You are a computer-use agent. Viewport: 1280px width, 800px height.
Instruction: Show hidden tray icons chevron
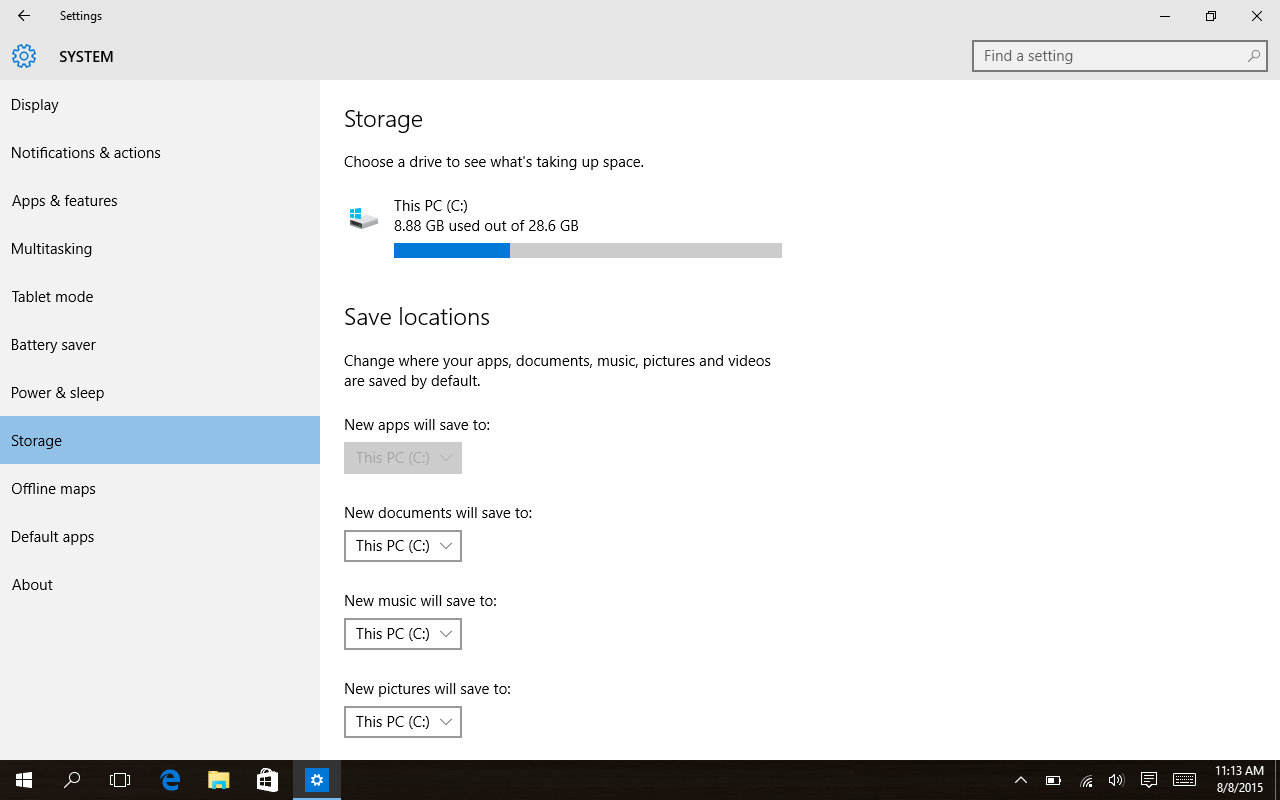pos(1020,780)
